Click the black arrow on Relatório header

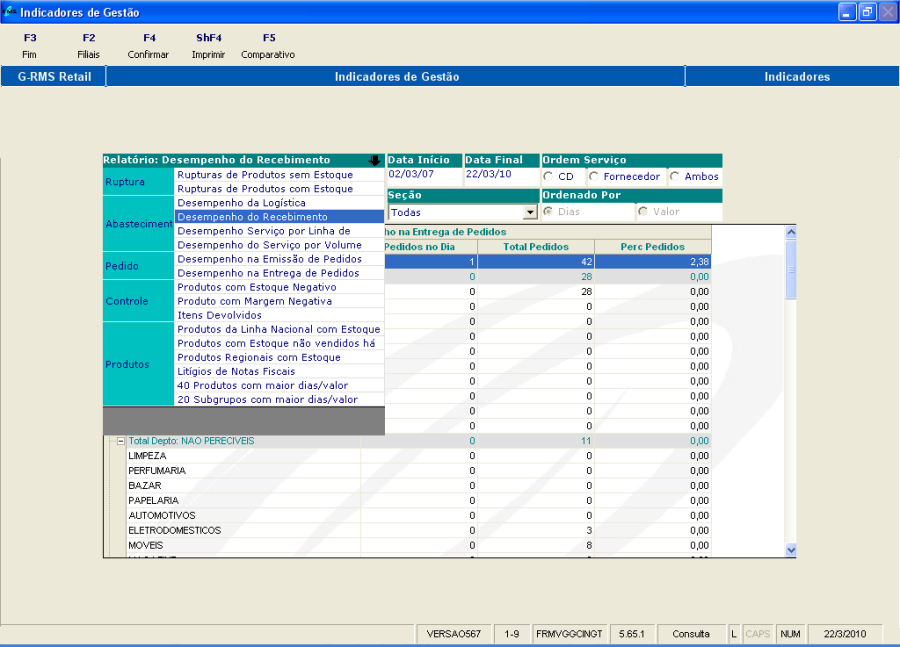tap(374, 160)
